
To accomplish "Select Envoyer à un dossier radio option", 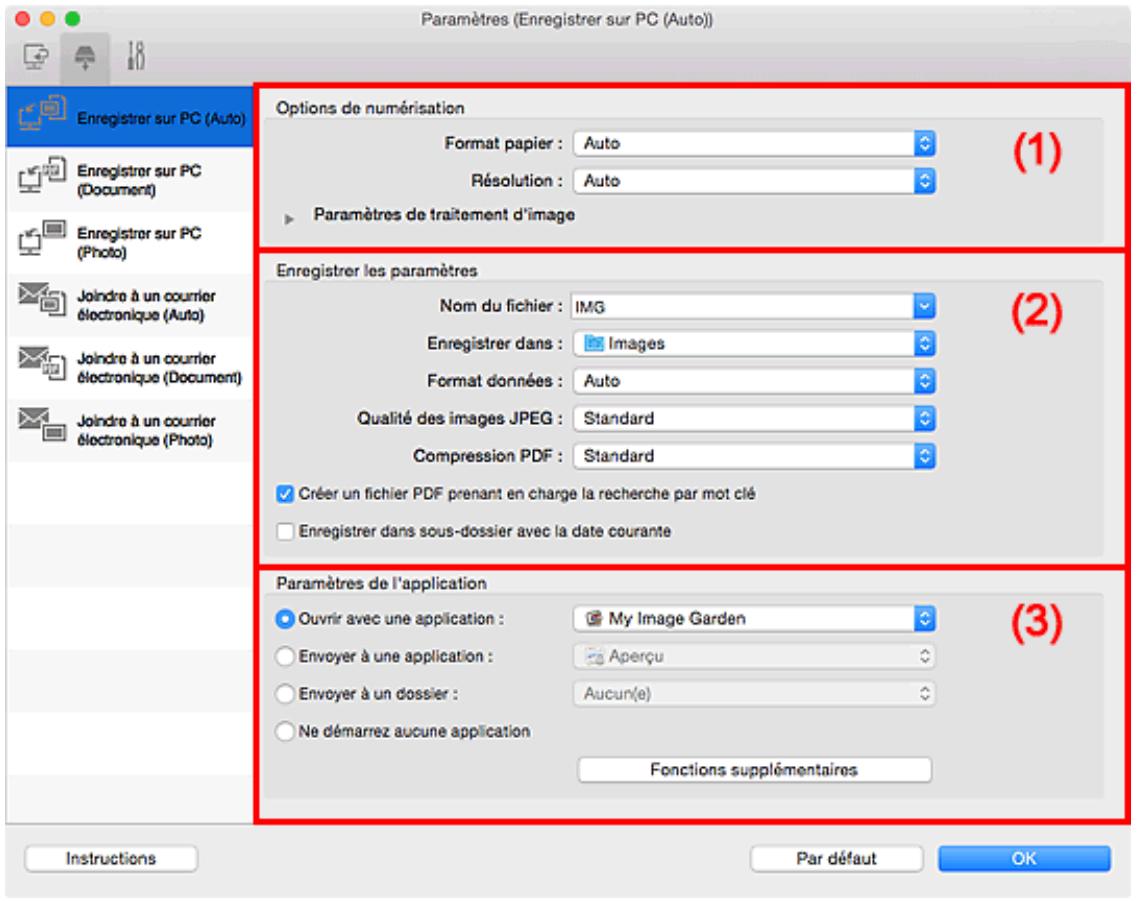I will [285, 694].
